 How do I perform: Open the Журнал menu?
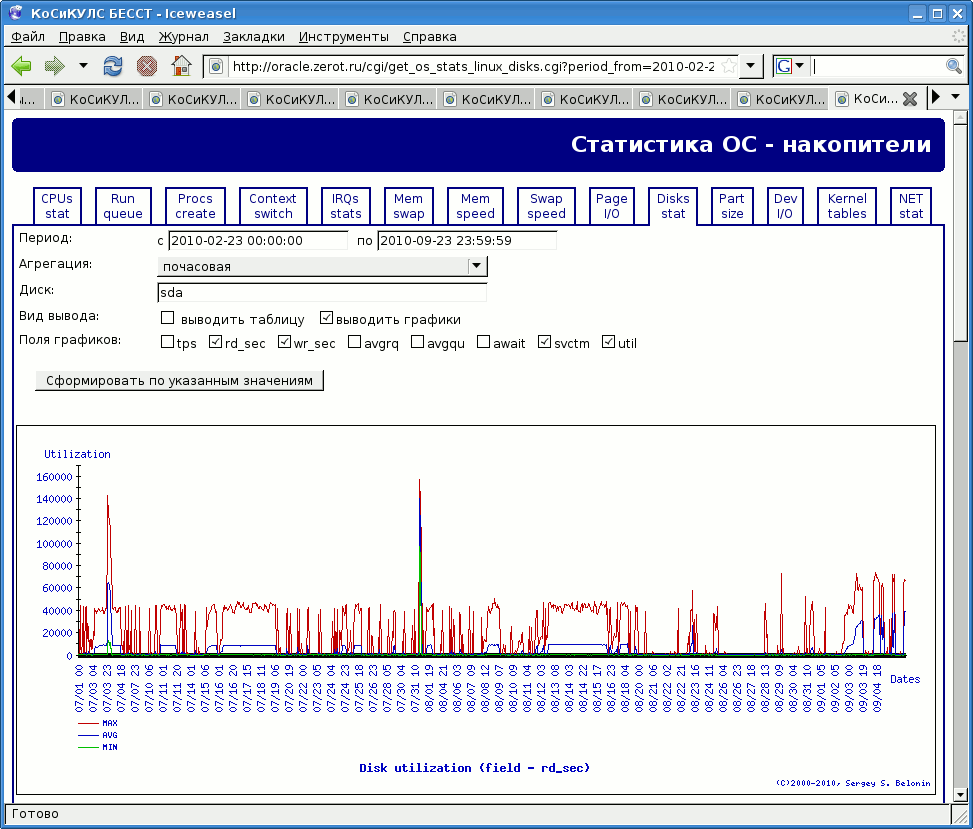pyautogui.click(x=184, y=37)
